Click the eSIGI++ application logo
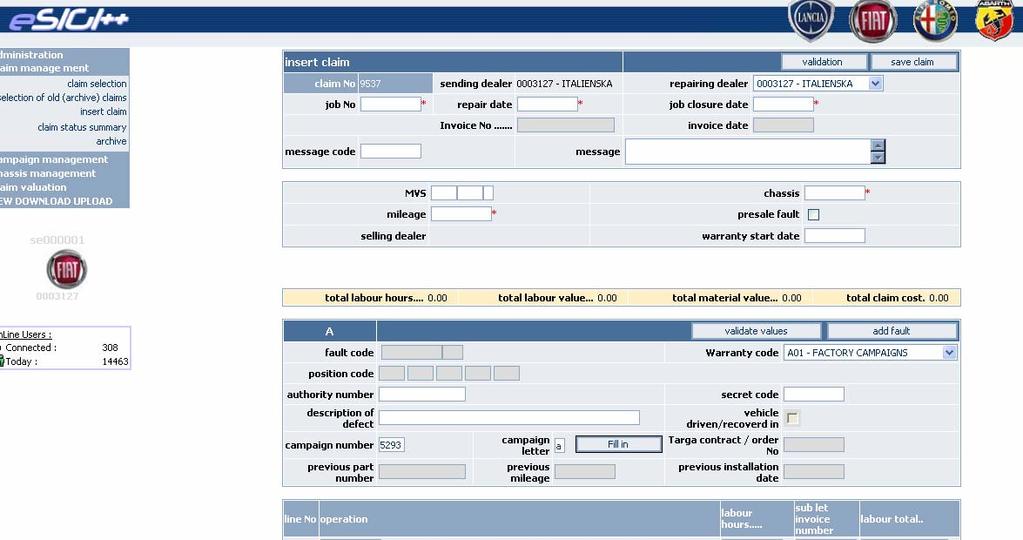 point(69,20)
